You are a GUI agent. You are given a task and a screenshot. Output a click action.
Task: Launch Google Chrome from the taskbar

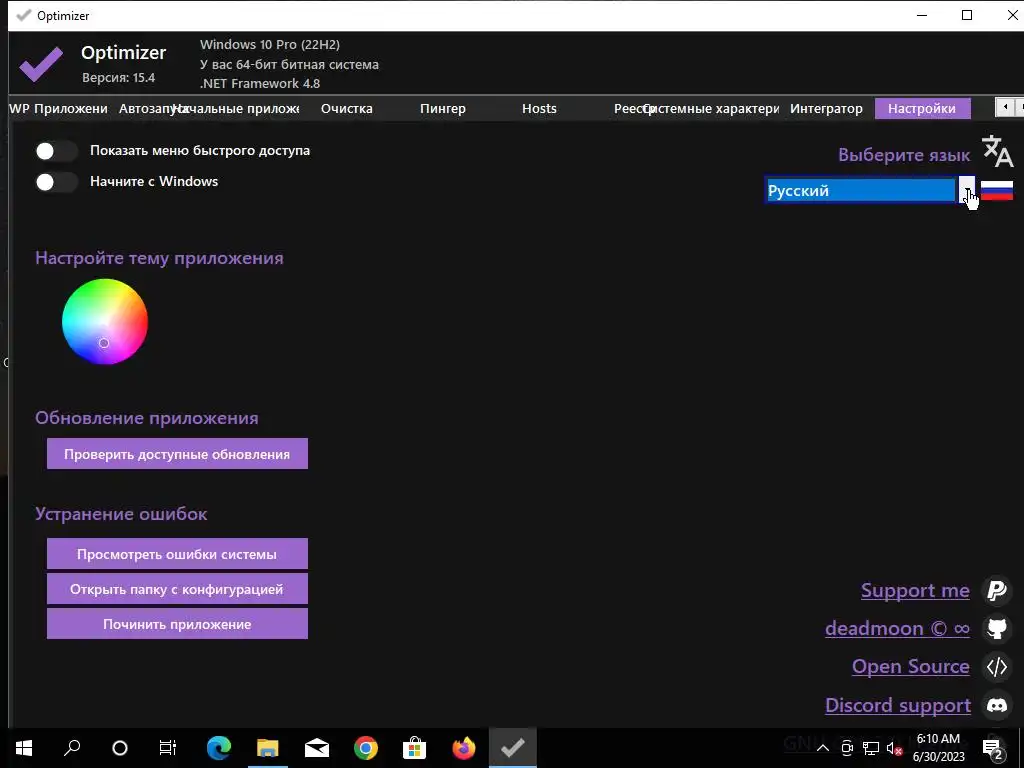coord(366,748)
